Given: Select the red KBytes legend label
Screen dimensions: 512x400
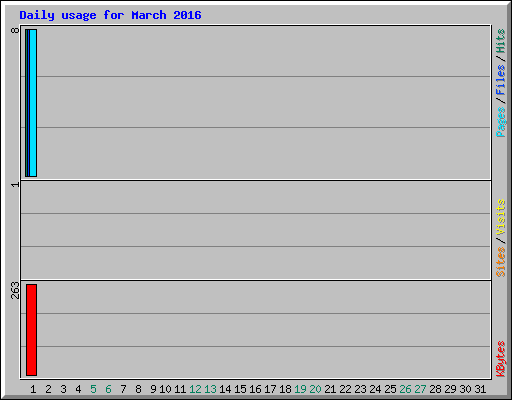Looking at the screenshot, I should coord(500,359).
